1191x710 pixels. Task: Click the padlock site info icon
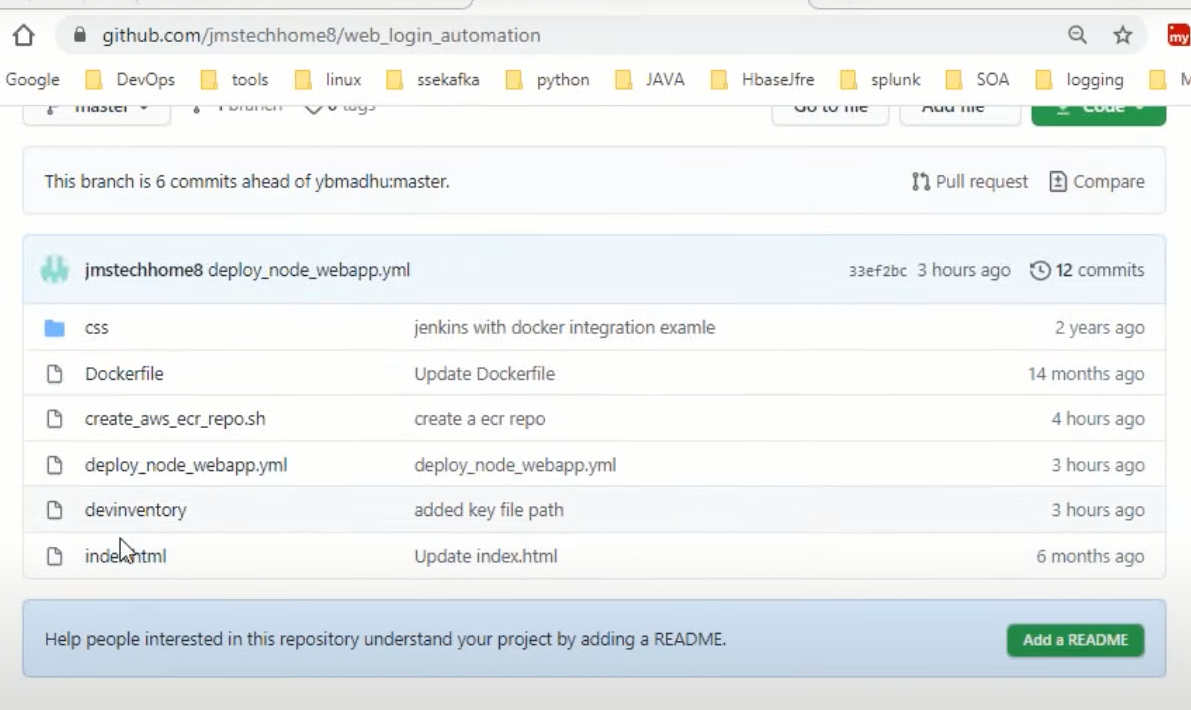[80, 35]
